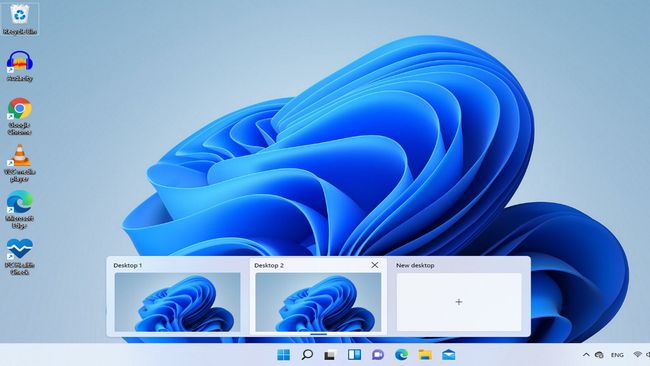Screen dimensions: 650x366
Task: Open the Windows Start menu
Action: (284, 355)
